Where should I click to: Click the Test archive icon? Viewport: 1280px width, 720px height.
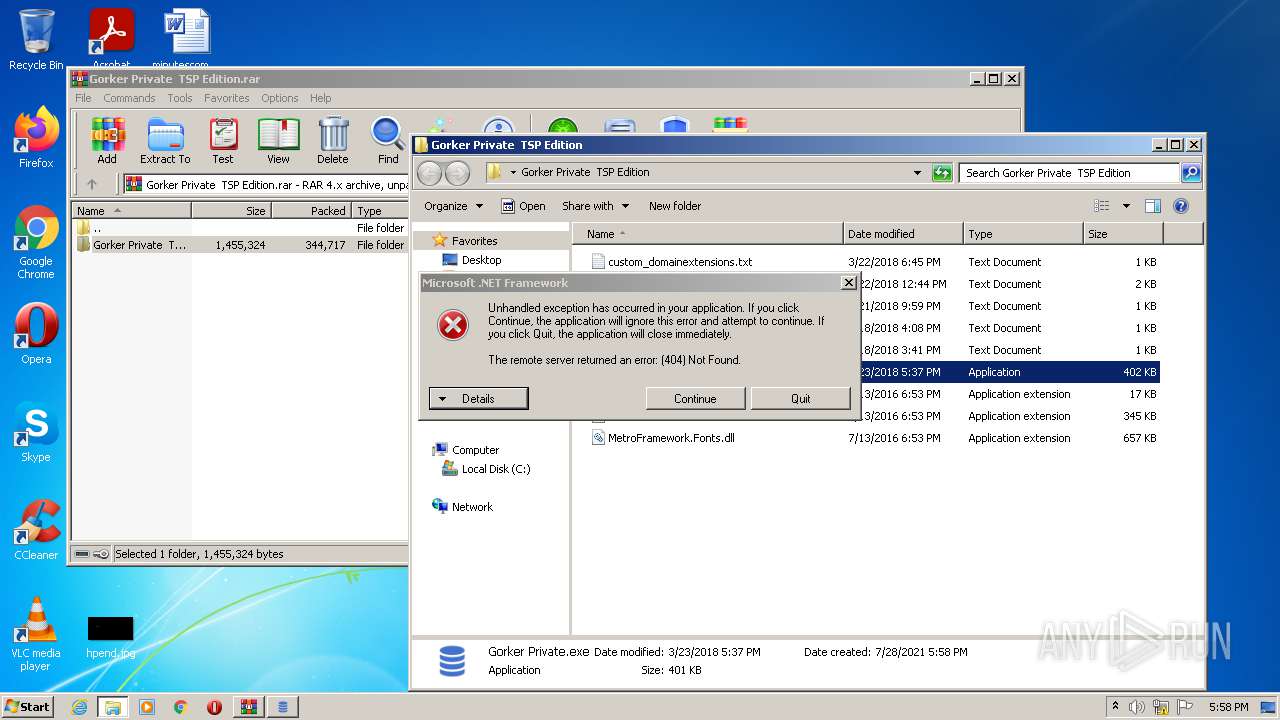point(223,141)
